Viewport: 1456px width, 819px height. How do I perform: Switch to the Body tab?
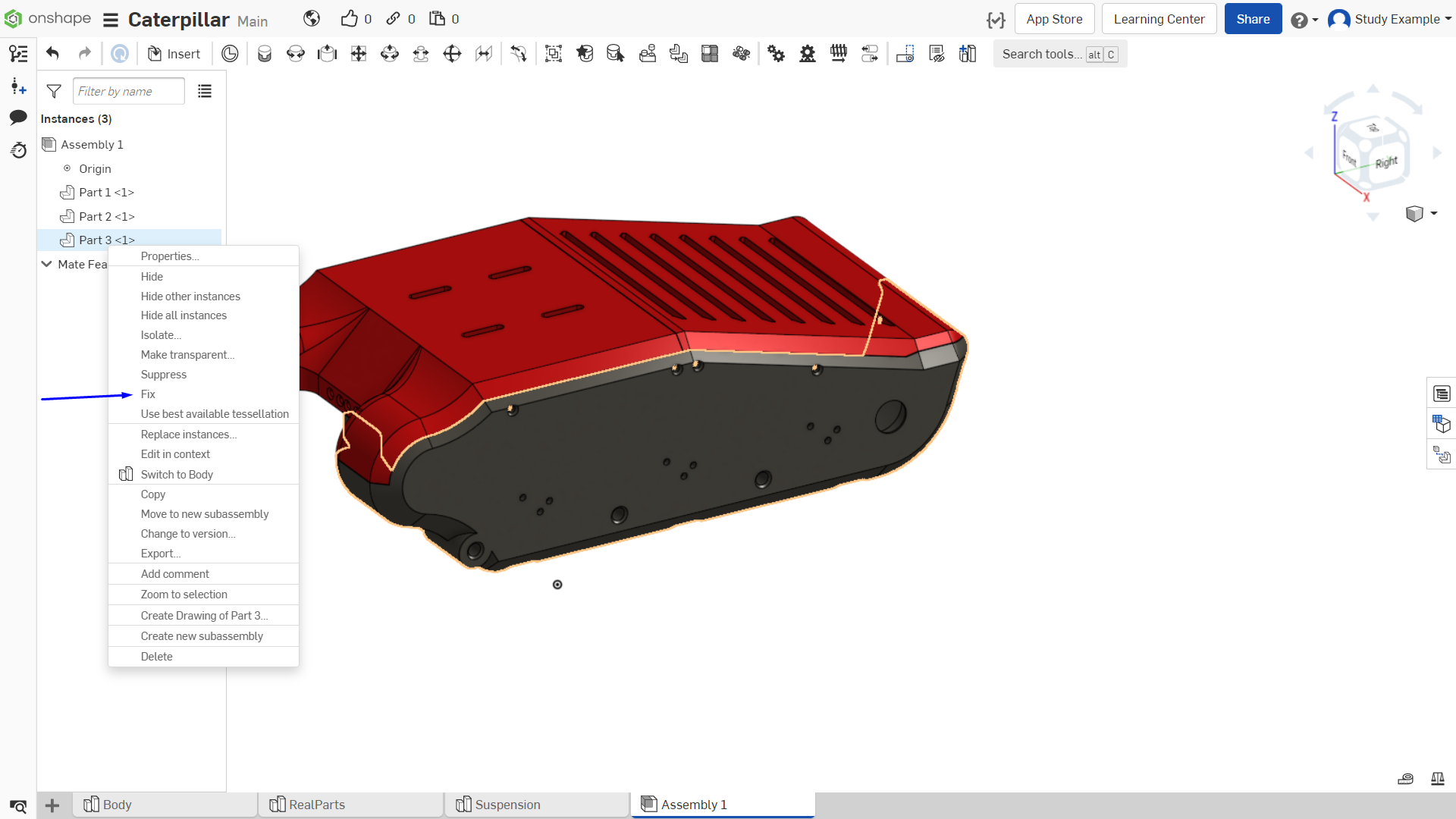tap(165, 805)
